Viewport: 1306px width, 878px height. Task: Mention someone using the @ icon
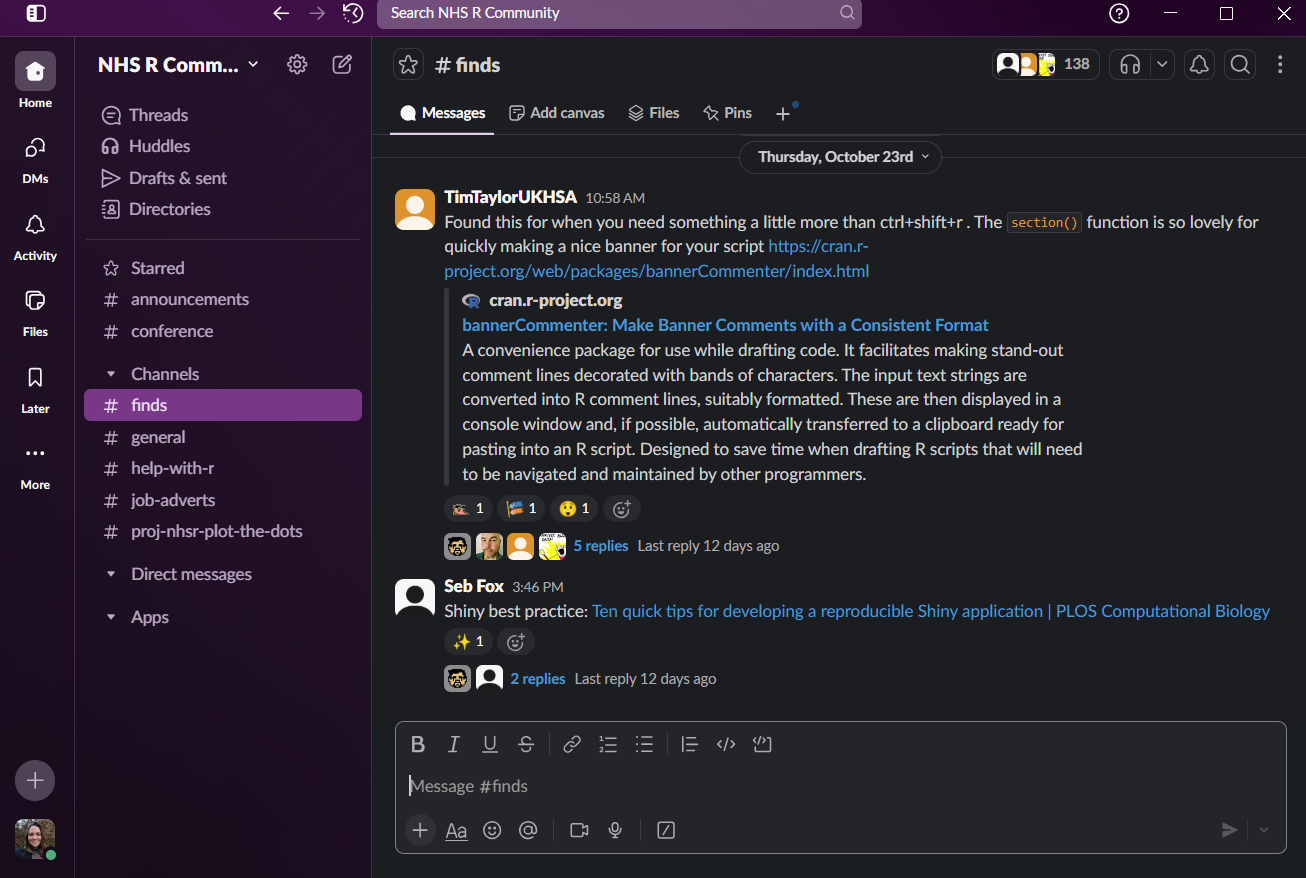[528, 830]
